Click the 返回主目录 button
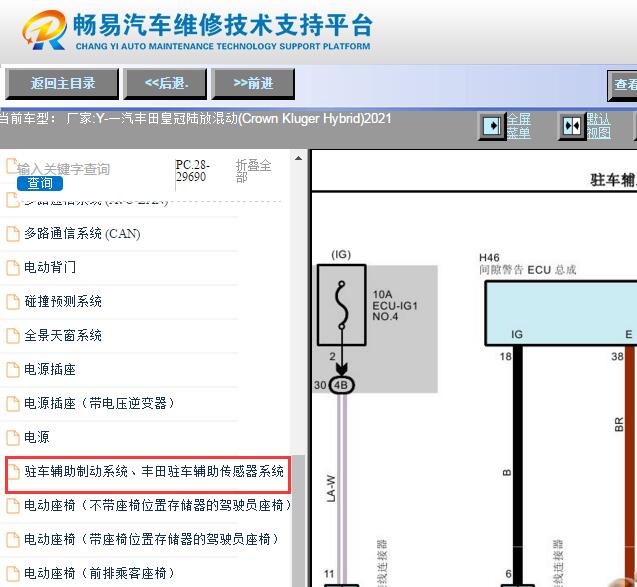The width and height of the screenshot is (637, 587). point(62,84)
